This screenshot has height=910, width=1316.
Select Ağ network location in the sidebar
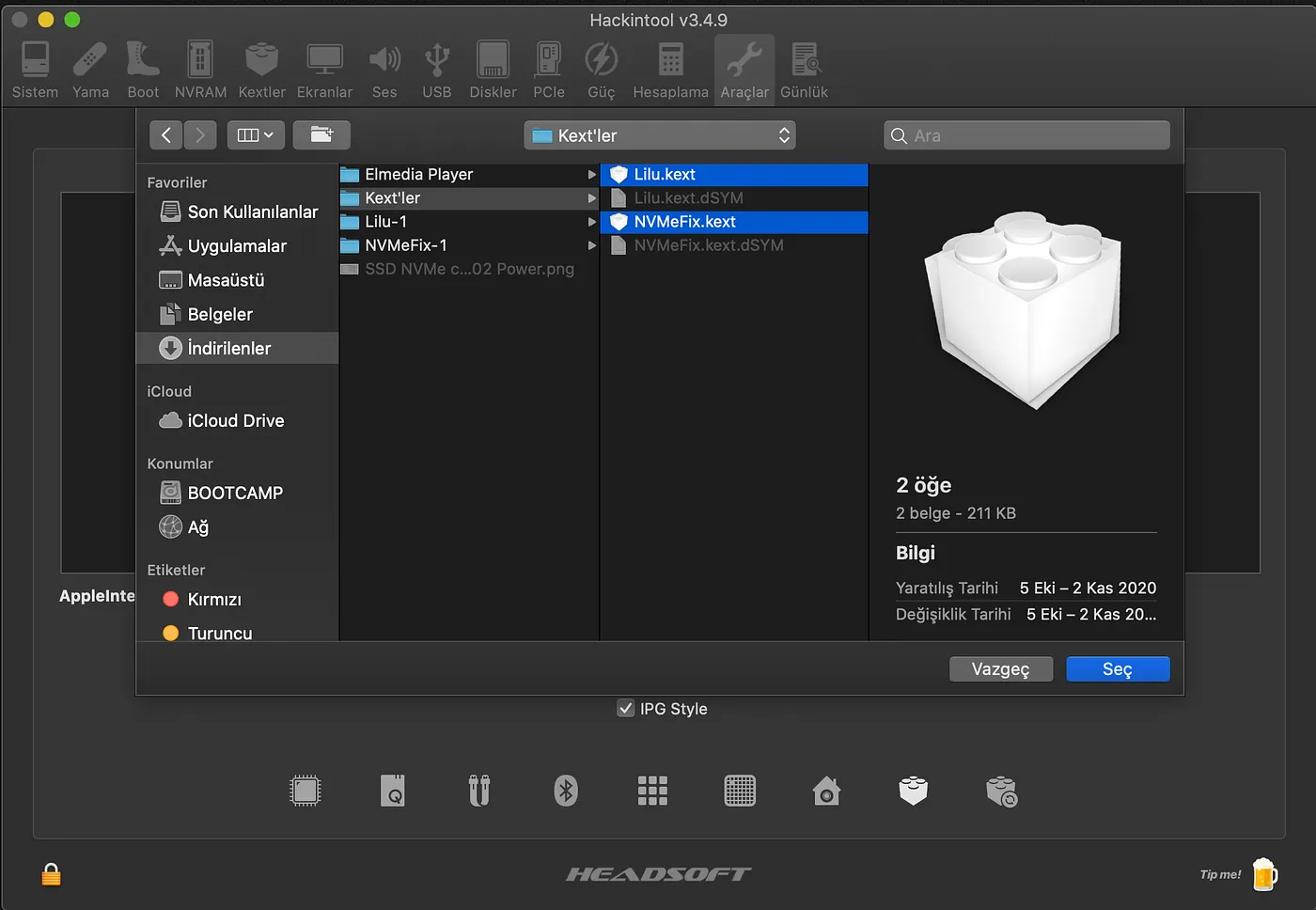point(238,526)
